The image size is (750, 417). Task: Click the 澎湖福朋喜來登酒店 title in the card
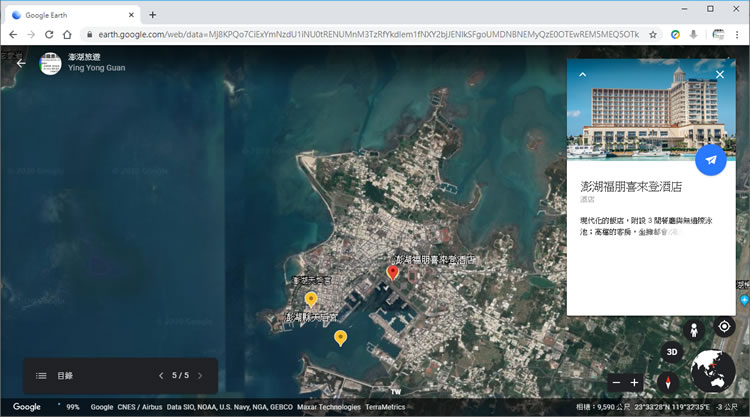coord(631,187)
